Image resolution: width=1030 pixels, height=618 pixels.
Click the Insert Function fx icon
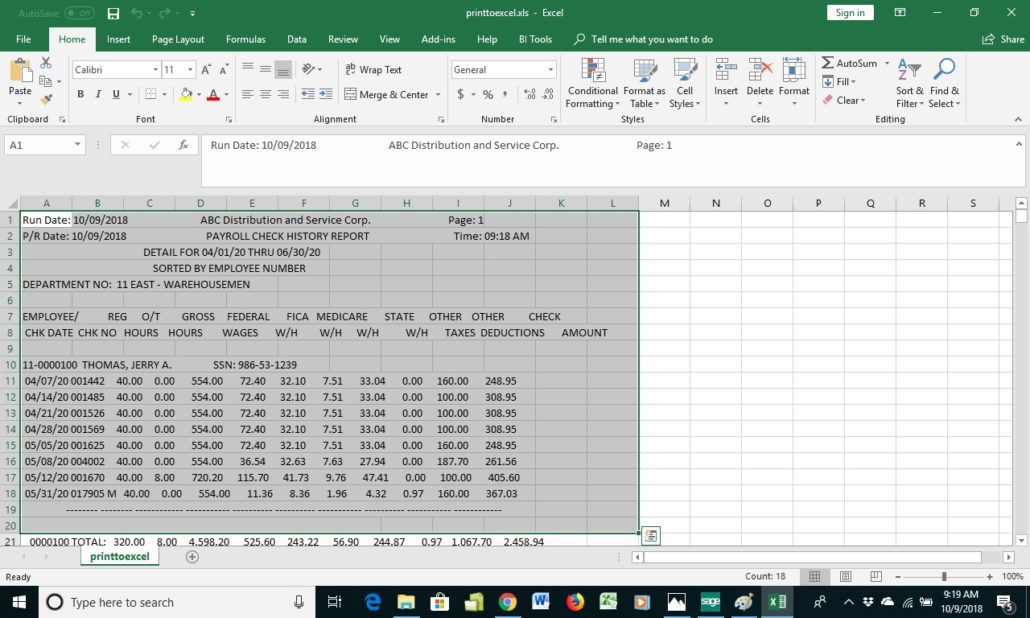183,145
